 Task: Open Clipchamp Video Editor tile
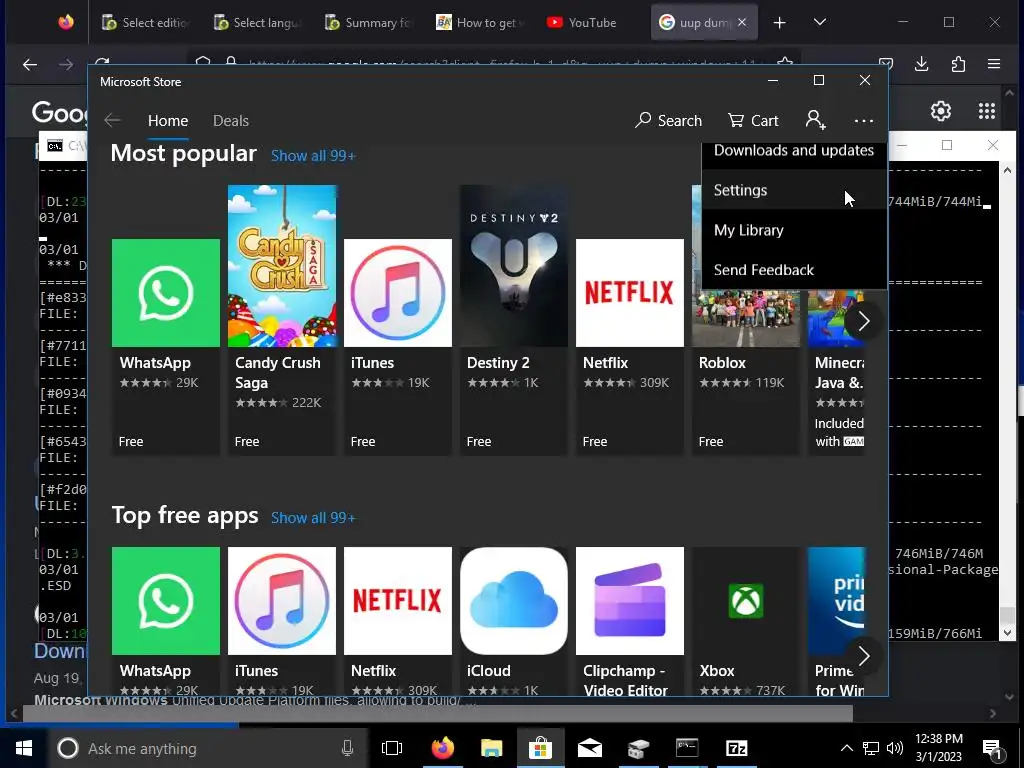[630, 620]
